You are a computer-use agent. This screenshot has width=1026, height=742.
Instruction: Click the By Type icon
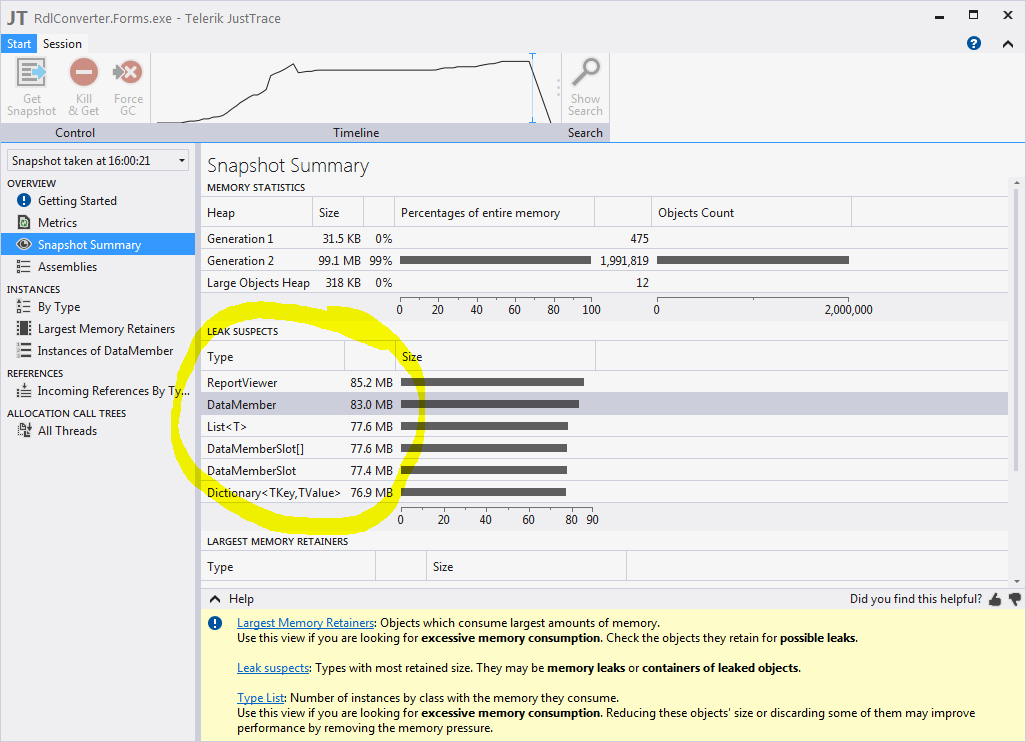pyautogui.click(x=24, y=306)
